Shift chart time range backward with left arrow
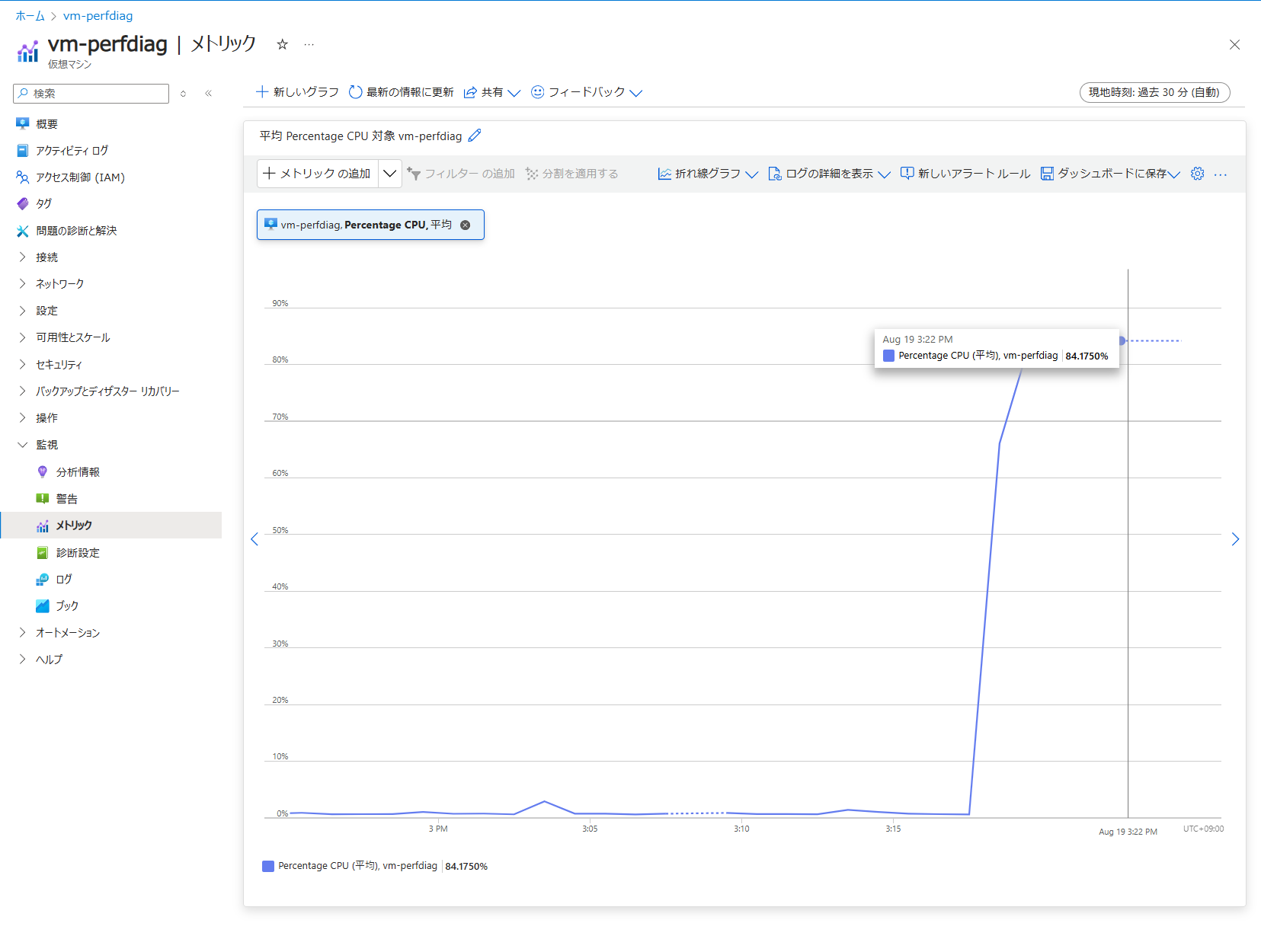 point(254,539)
